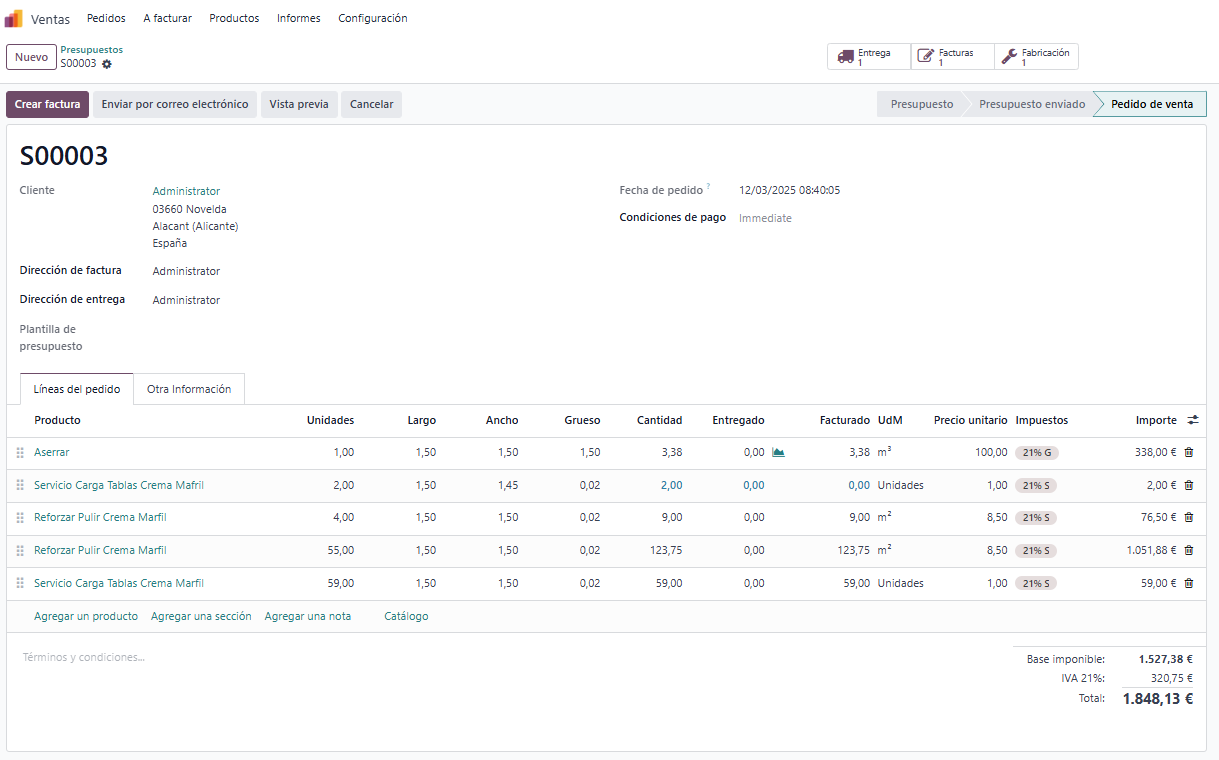1219x760 pixels.
Task: Open the Informes menu
Action: click(299, 18)
